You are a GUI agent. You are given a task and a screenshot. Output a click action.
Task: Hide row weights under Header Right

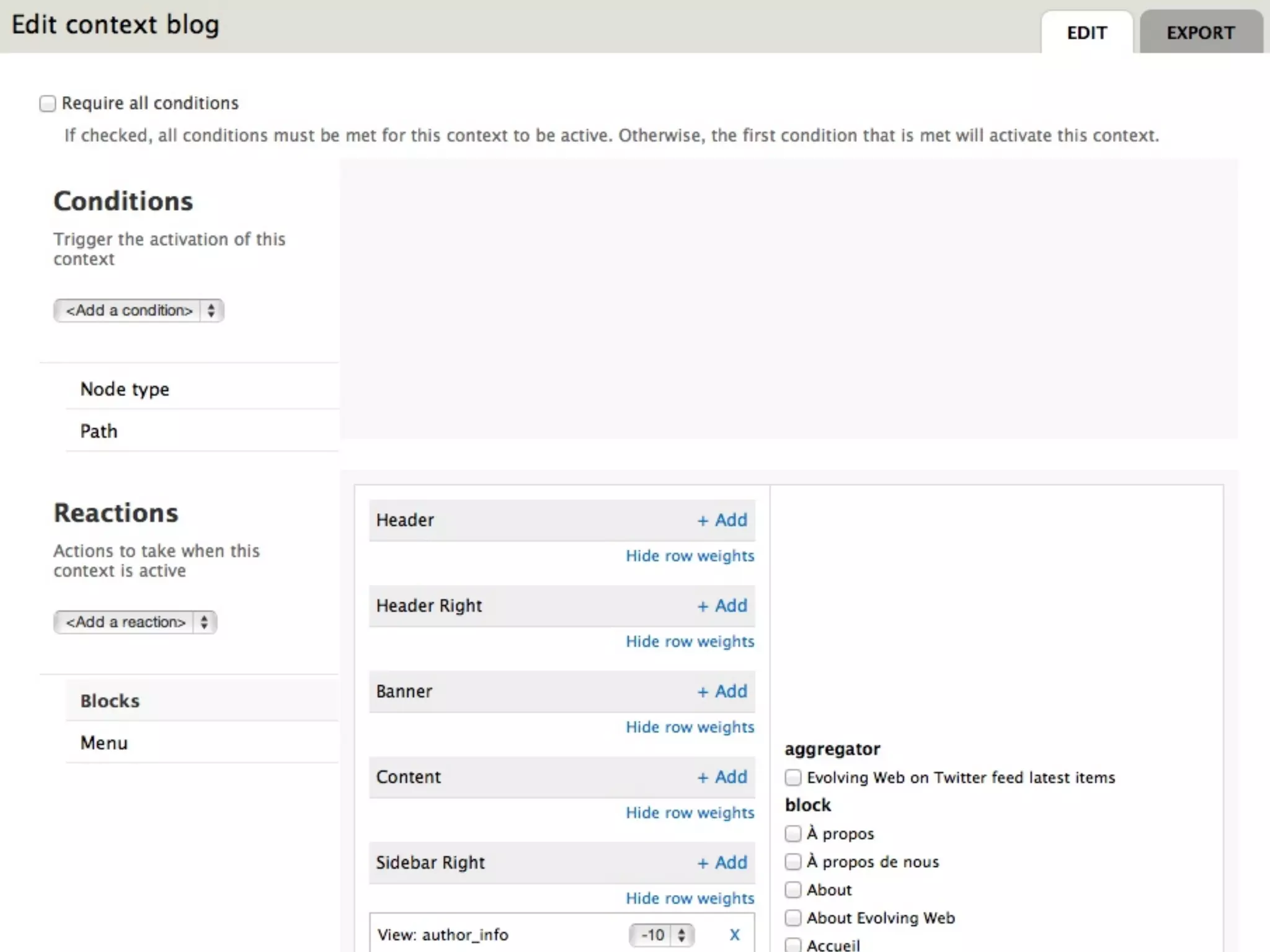[x=690, y=641]
